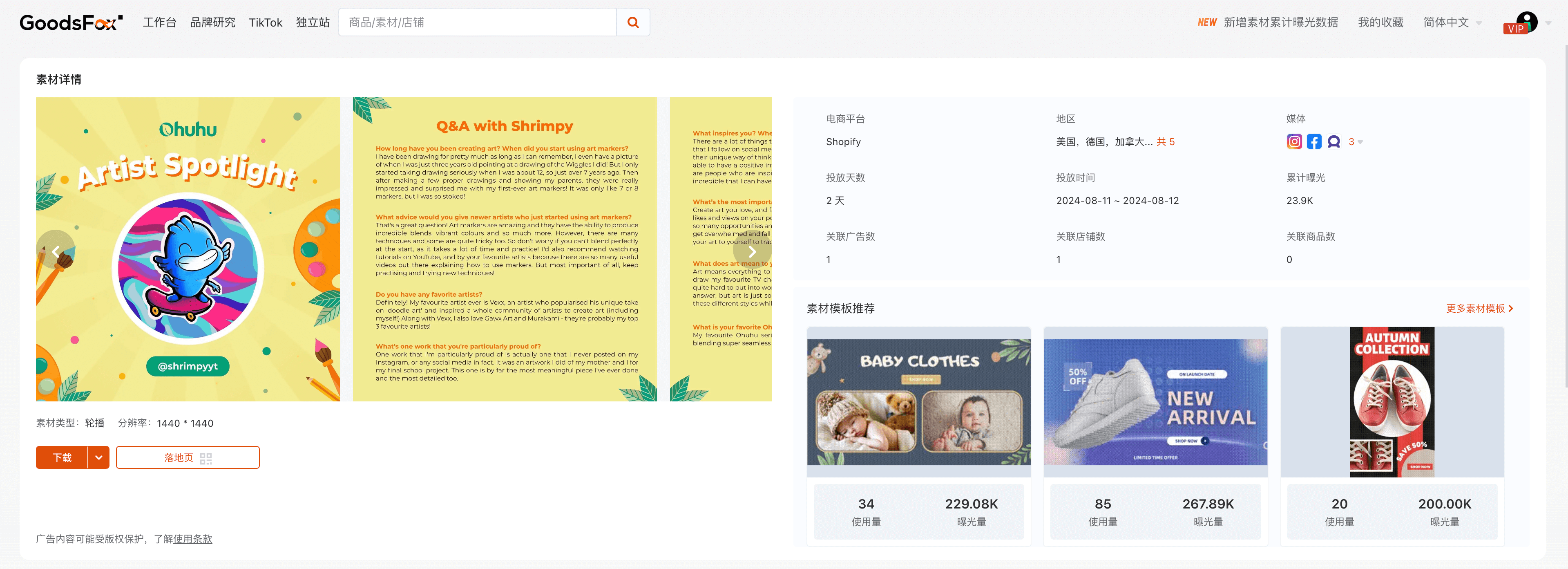1568x569 pixels.
Task: Open the TikTok menu
Action: (266, 22)
